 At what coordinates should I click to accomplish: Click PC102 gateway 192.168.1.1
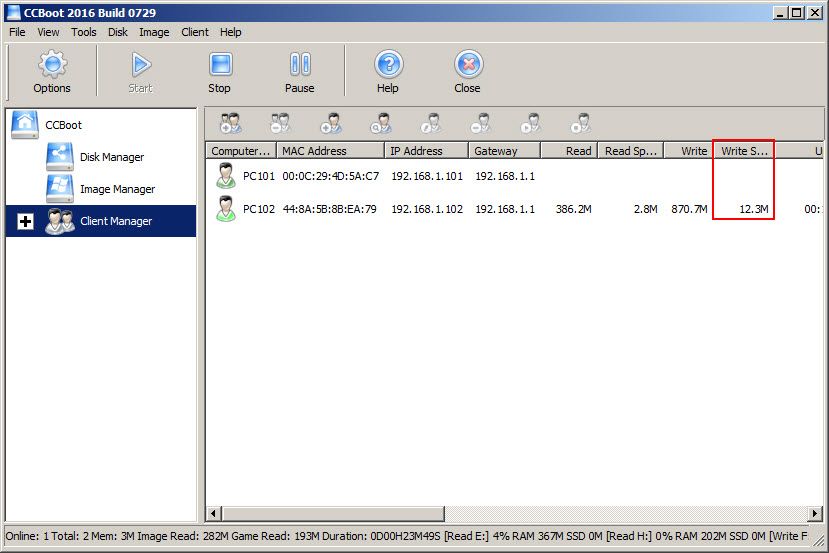pos(505,209)
